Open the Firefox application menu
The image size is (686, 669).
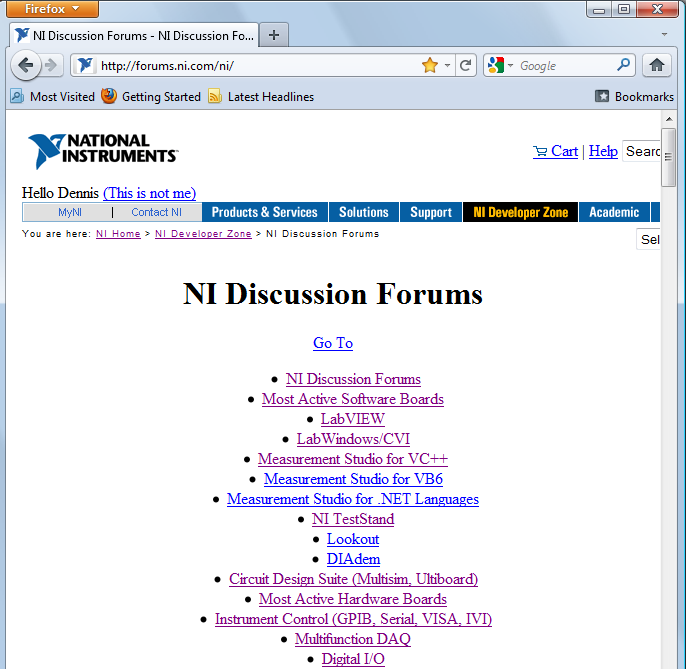tap(52, 9)
